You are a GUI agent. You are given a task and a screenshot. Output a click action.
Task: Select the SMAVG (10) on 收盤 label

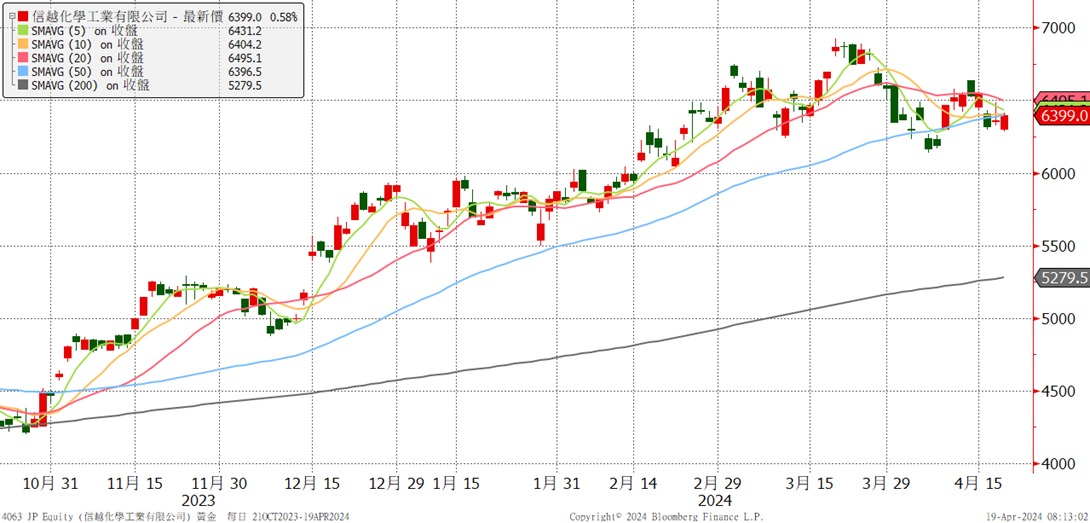(x=88, y=45)
